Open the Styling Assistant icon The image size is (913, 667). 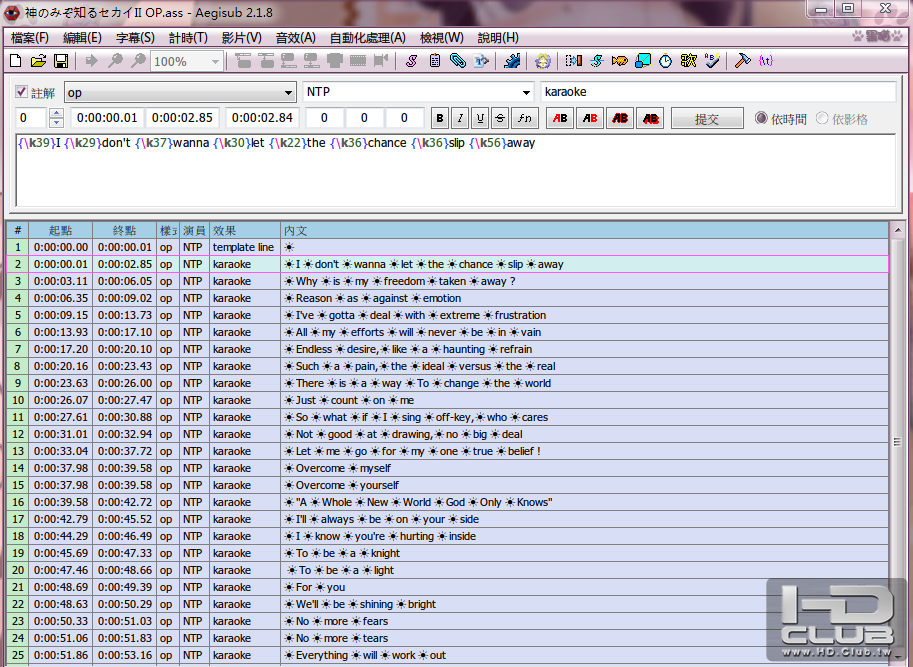coord(597,61)
